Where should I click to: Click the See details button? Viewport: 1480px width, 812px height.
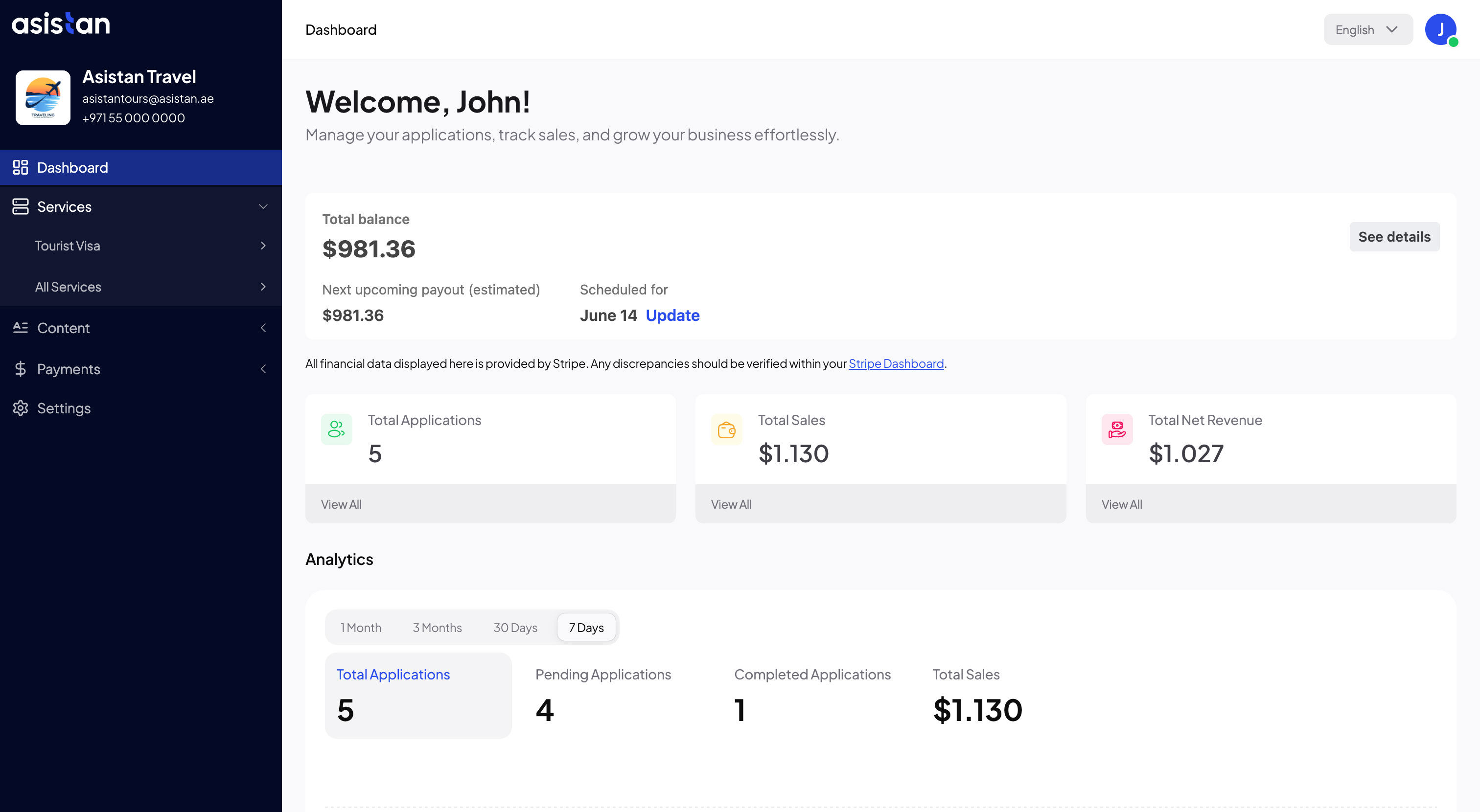[x=1394, y=237]
